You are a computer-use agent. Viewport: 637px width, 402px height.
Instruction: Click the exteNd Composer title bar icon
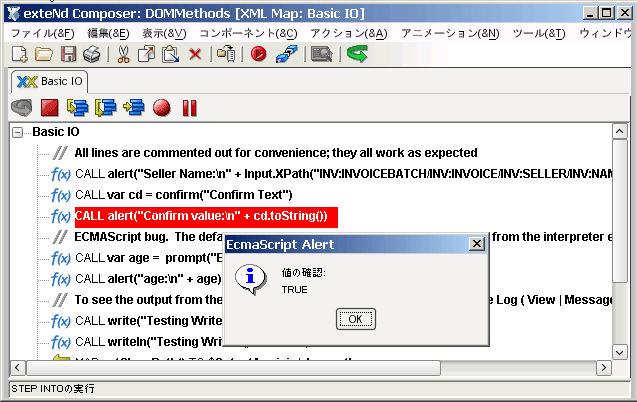13,13
